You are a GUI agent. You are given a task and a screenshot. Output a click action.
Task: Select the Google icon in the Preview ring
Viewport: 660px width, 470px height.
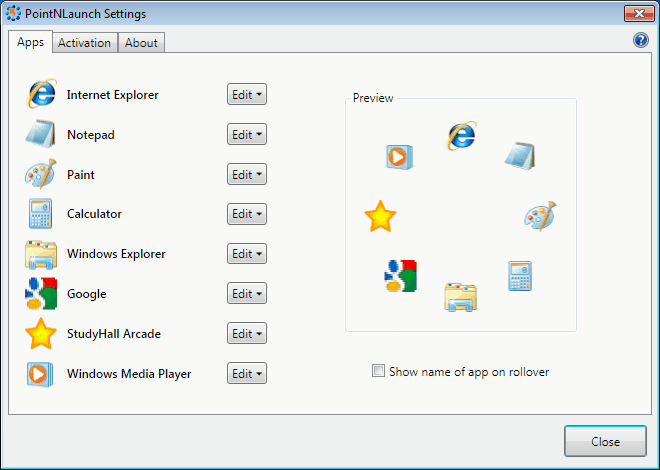[401, 276]
